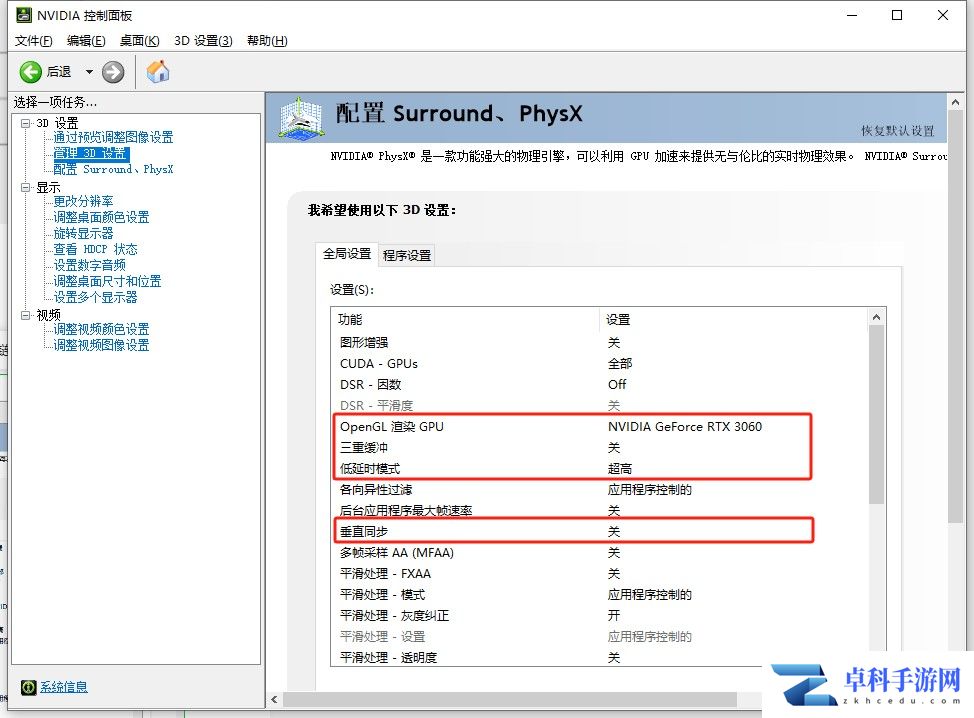
Task: Collapse the 3D 设置 tree node
Action: click(x=25, y=123)
